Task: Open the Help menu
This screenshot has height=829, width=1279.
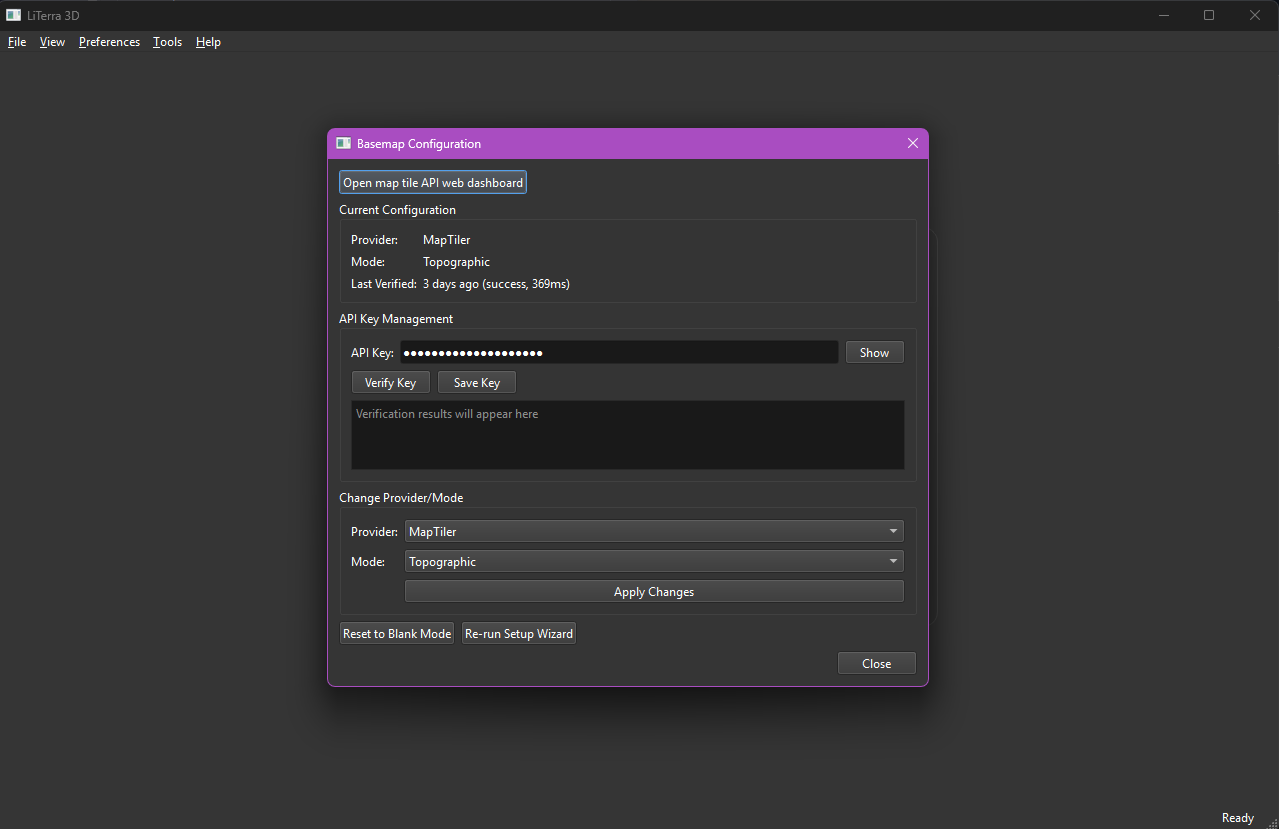Action: pyautogui.click(x=208, y=42)
